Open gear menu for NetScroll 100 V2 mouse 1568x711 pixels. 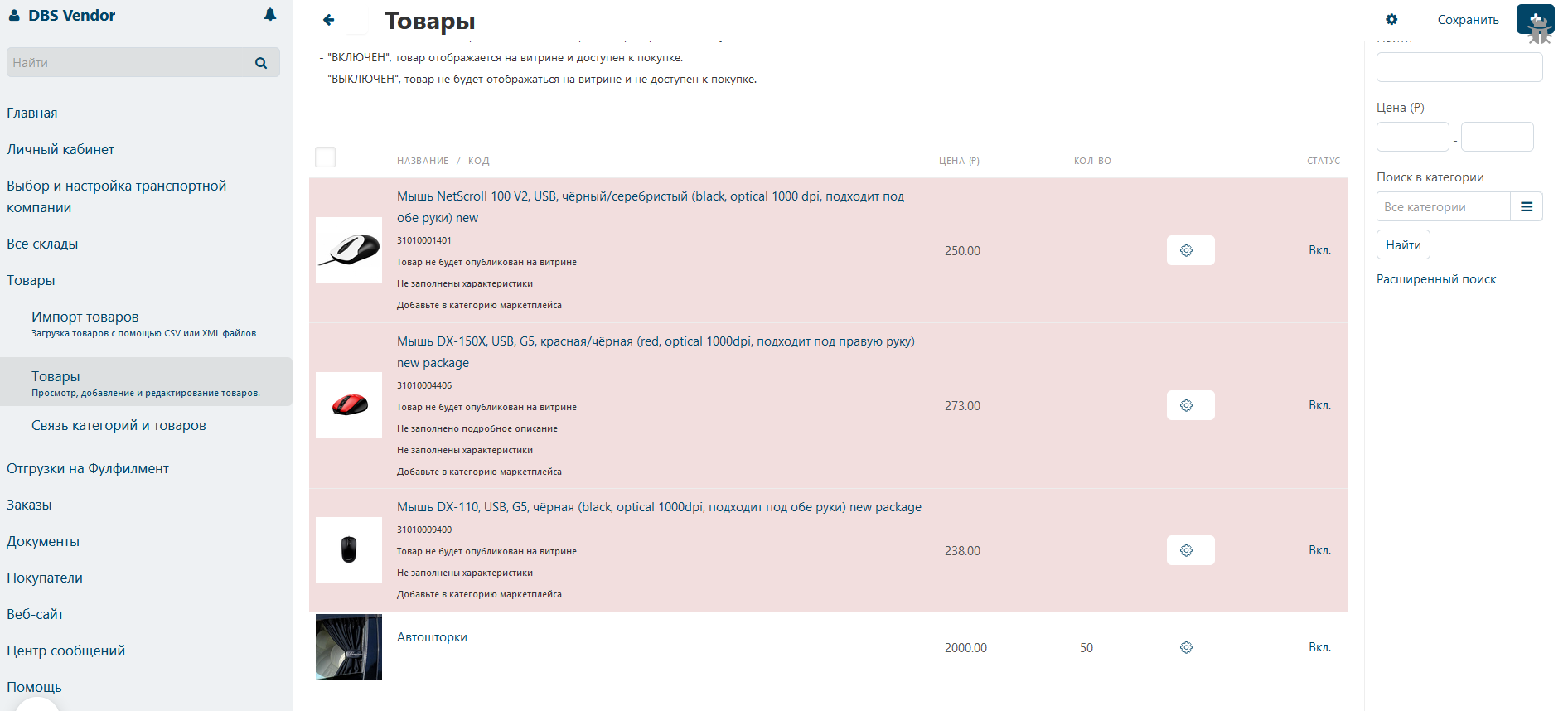coord(1190,250)
